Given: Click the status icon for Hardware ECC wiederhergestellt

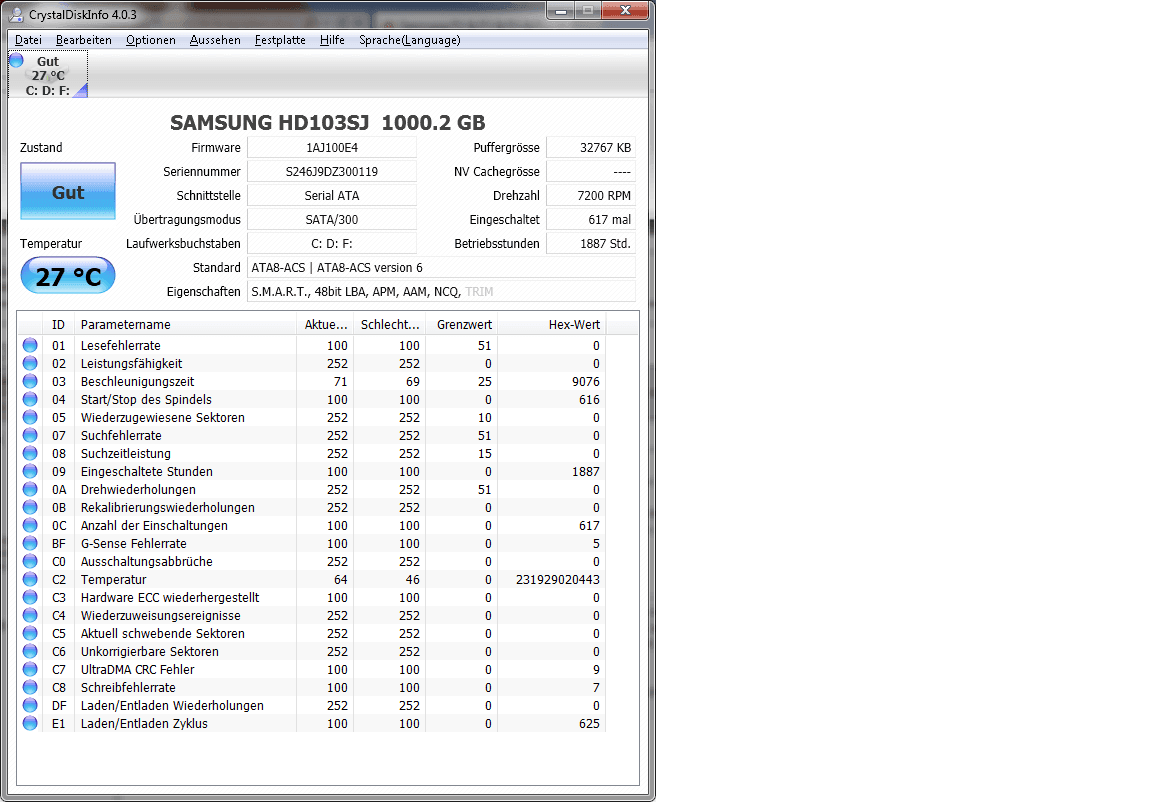Looking at the screenshot, I should click(30, 597).
